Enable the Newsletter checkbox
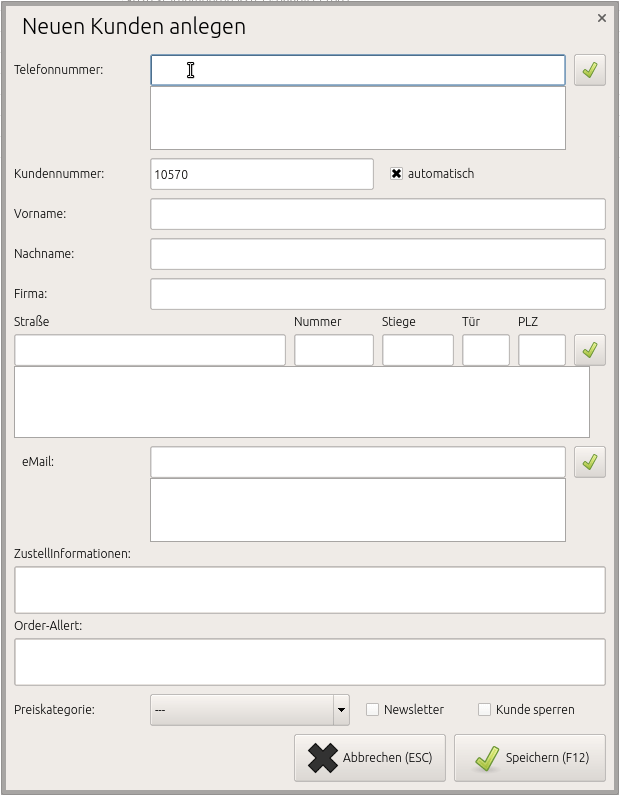This screenshot has width=620, height=798. pyautogui.click(x=373, y=710)
